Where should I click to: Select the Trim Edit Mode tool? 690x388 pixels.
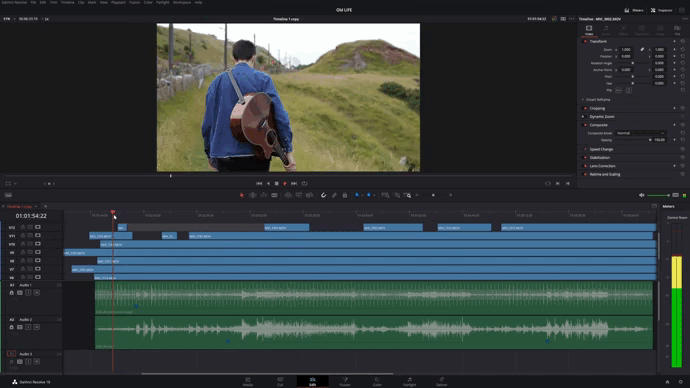click(x=253, y=195)
